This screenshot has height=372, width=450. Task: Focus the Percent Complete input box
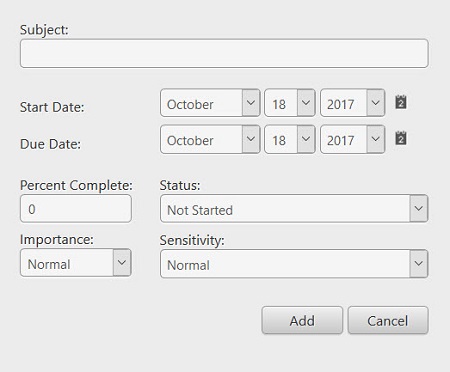76,208
